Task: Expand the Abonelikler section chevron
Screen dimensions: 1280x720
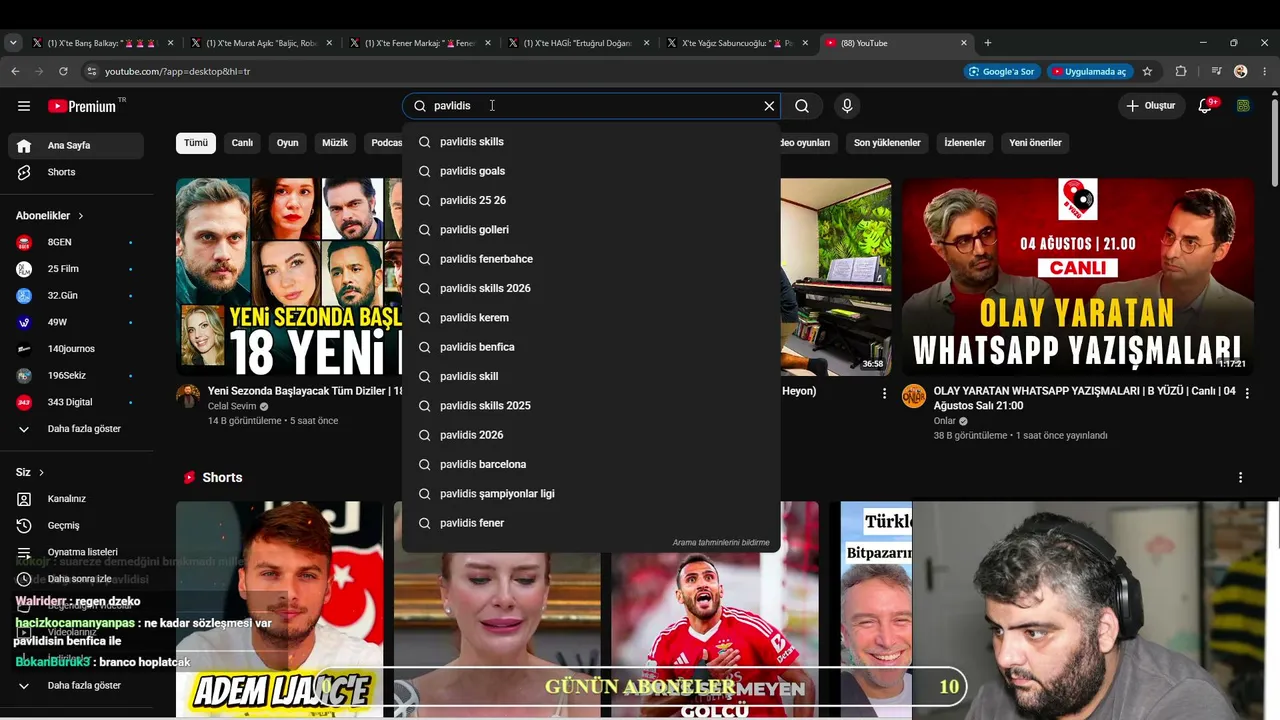Action: click(x=81, y=216)
